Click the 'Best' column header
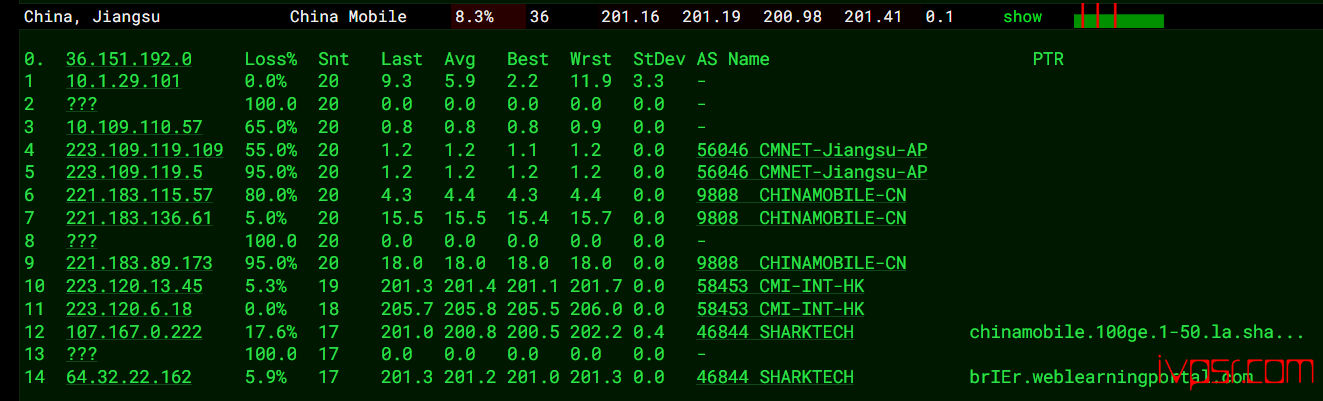The image size is (1323, 401). (x=528, y=60)
